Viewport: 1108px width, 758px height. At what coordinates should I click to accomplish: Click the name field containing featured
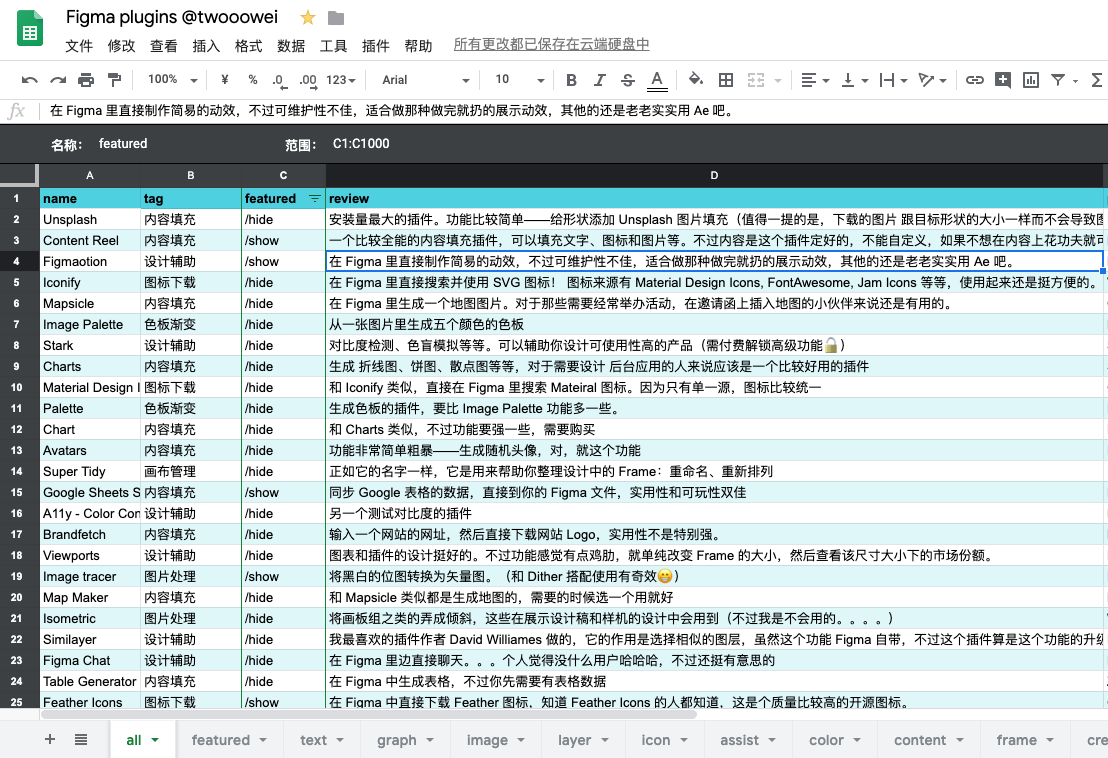point(123,144)
